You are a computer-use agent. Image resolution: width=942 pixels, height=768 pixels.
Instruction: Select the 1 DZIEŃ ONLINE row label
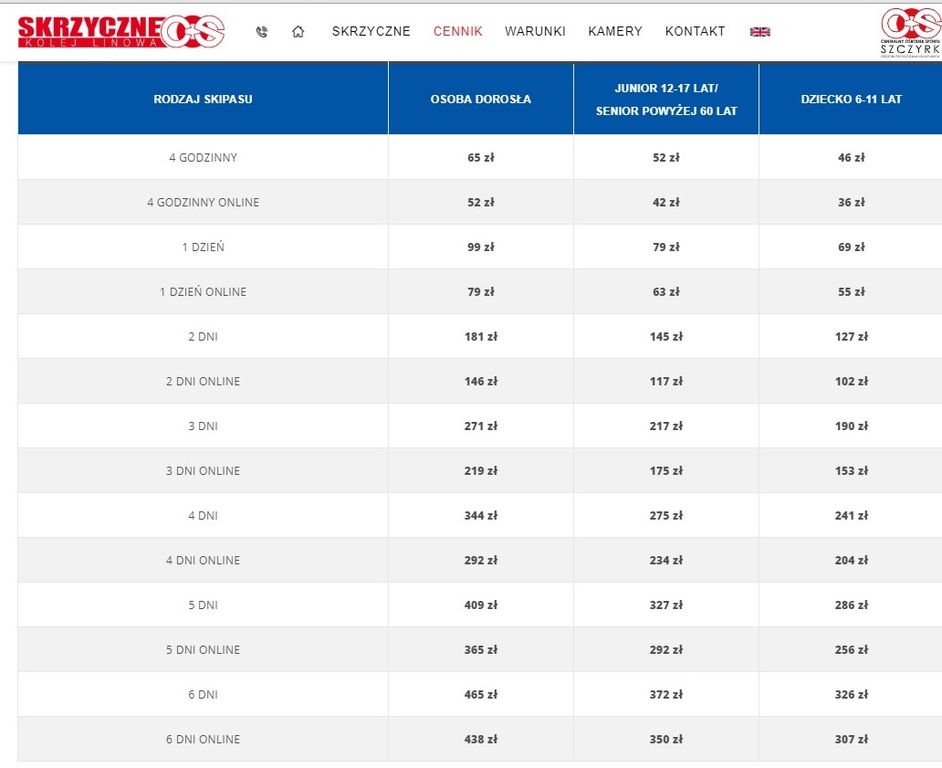(x=203, y=292)
